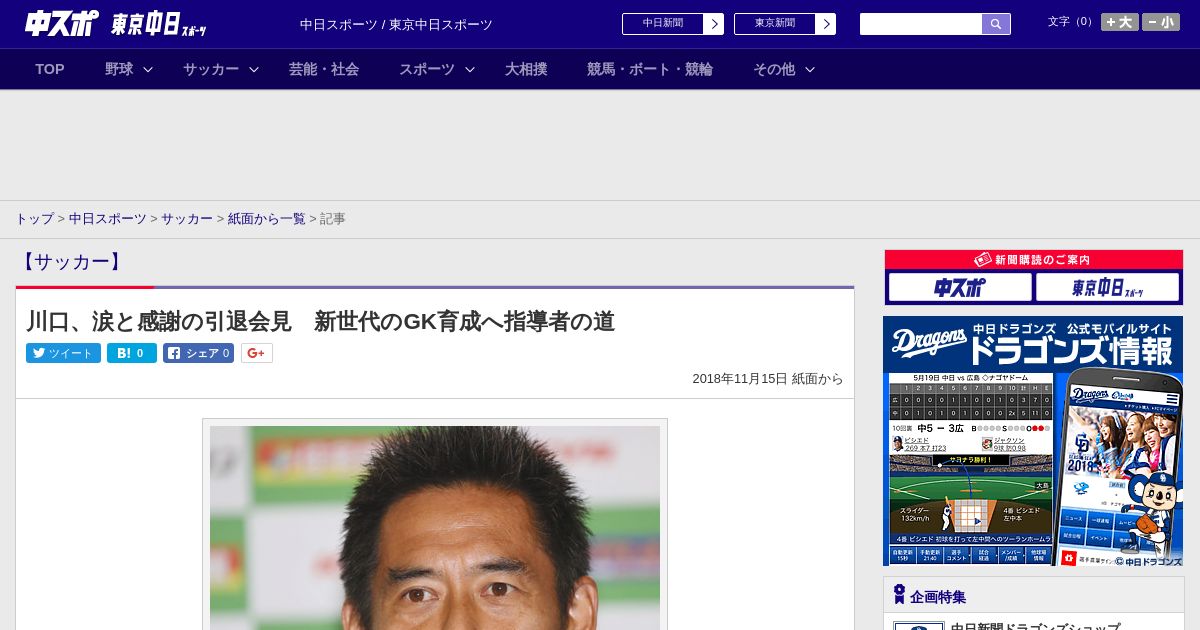1200x630 pixels.
Task: Open the その他 menu item
Action: 774,69
